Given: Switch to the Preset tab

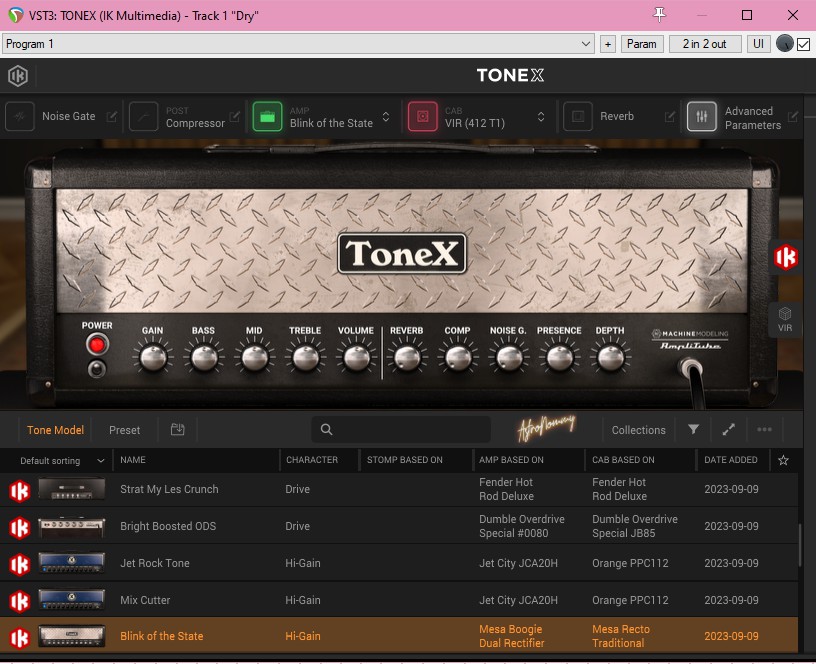Looking at the screenshot, I should point(124,430).
